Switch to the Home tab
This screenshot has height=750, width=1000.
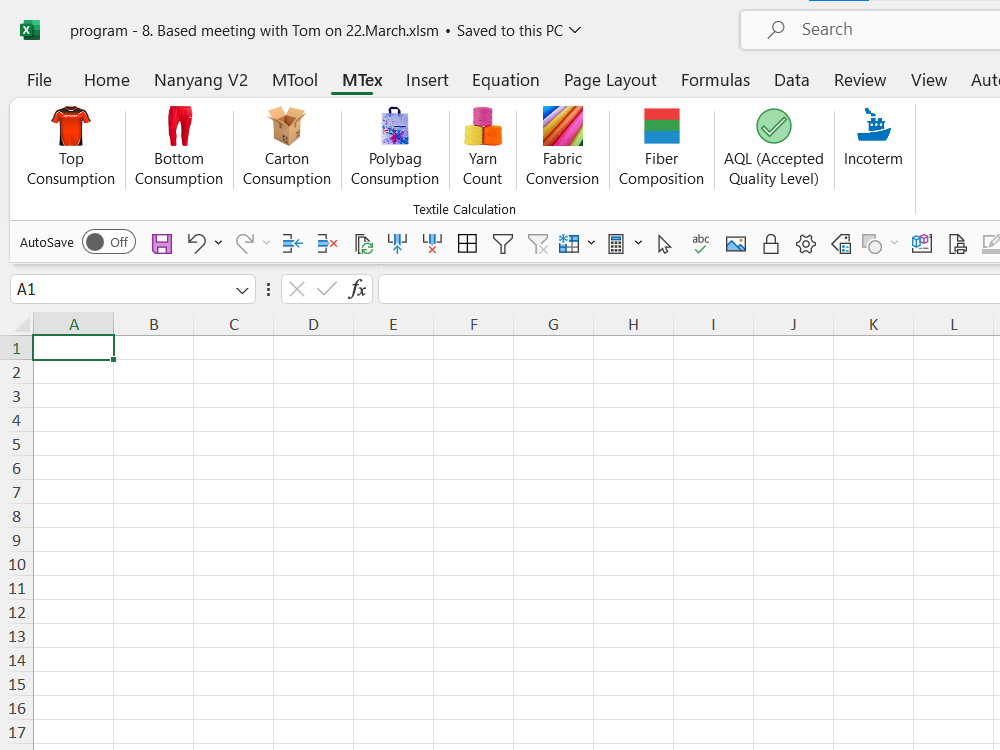pos(107,80)
